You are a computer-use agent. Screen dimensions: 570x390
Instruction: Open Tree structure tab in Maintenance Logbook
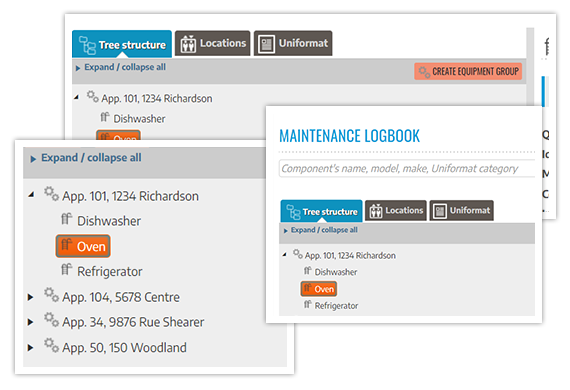321,211
